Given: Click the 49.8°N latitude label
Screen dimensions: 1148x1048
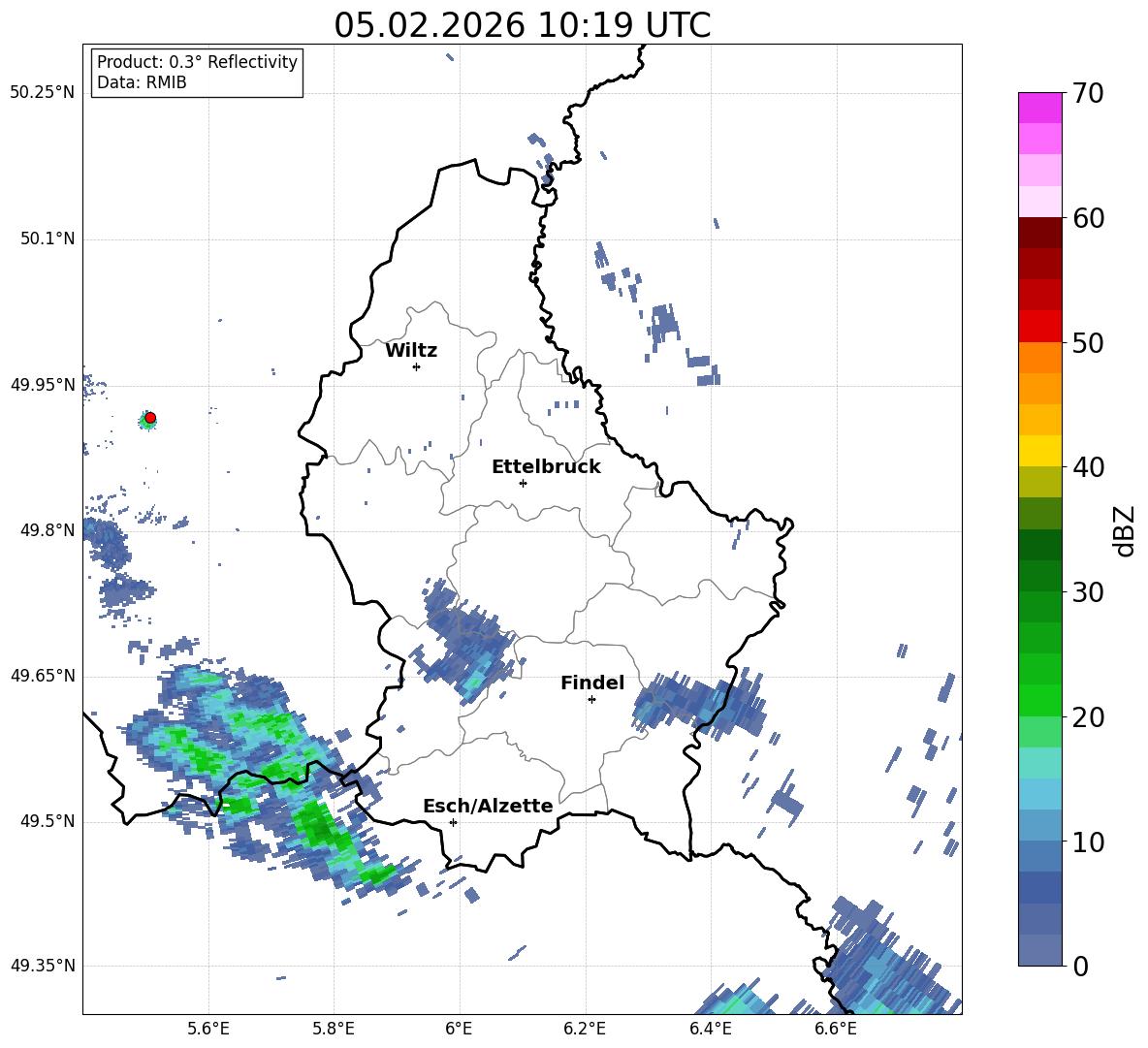Looking at the screenshot, I should tap(48, 530).
